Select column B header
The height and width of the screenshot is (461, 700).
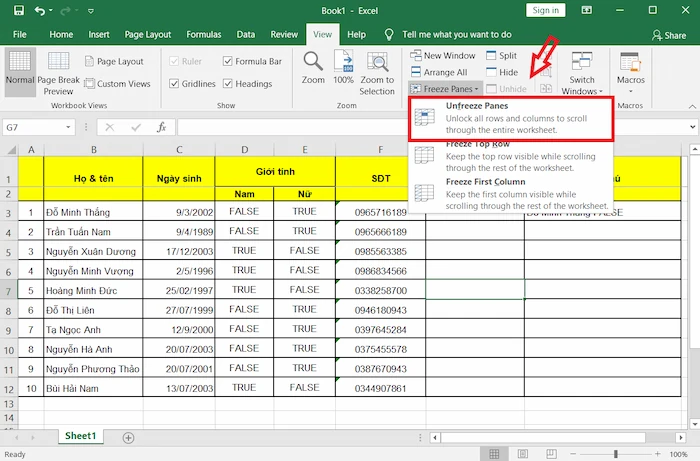click(x=93, y=150)
